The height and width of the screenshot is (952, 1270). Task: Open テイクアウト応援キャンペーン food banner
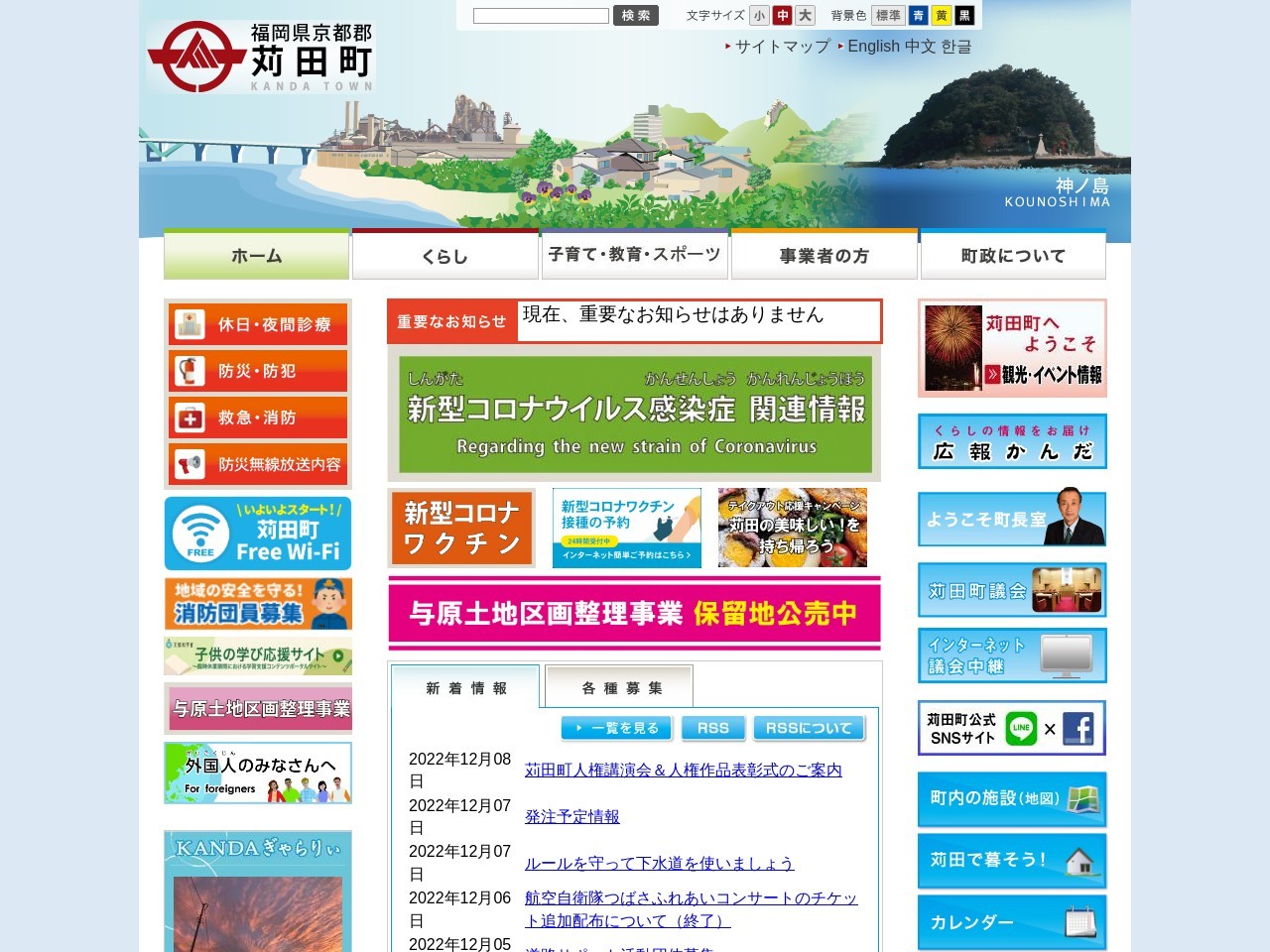pos(793,528)
